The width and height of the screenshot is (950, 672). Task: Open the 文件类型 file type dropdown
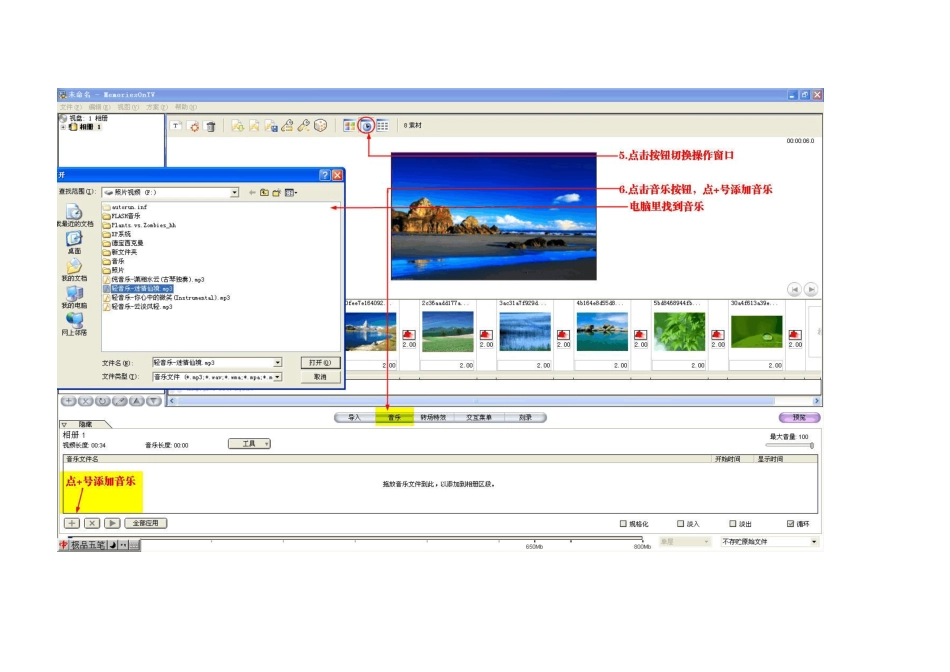277,377
